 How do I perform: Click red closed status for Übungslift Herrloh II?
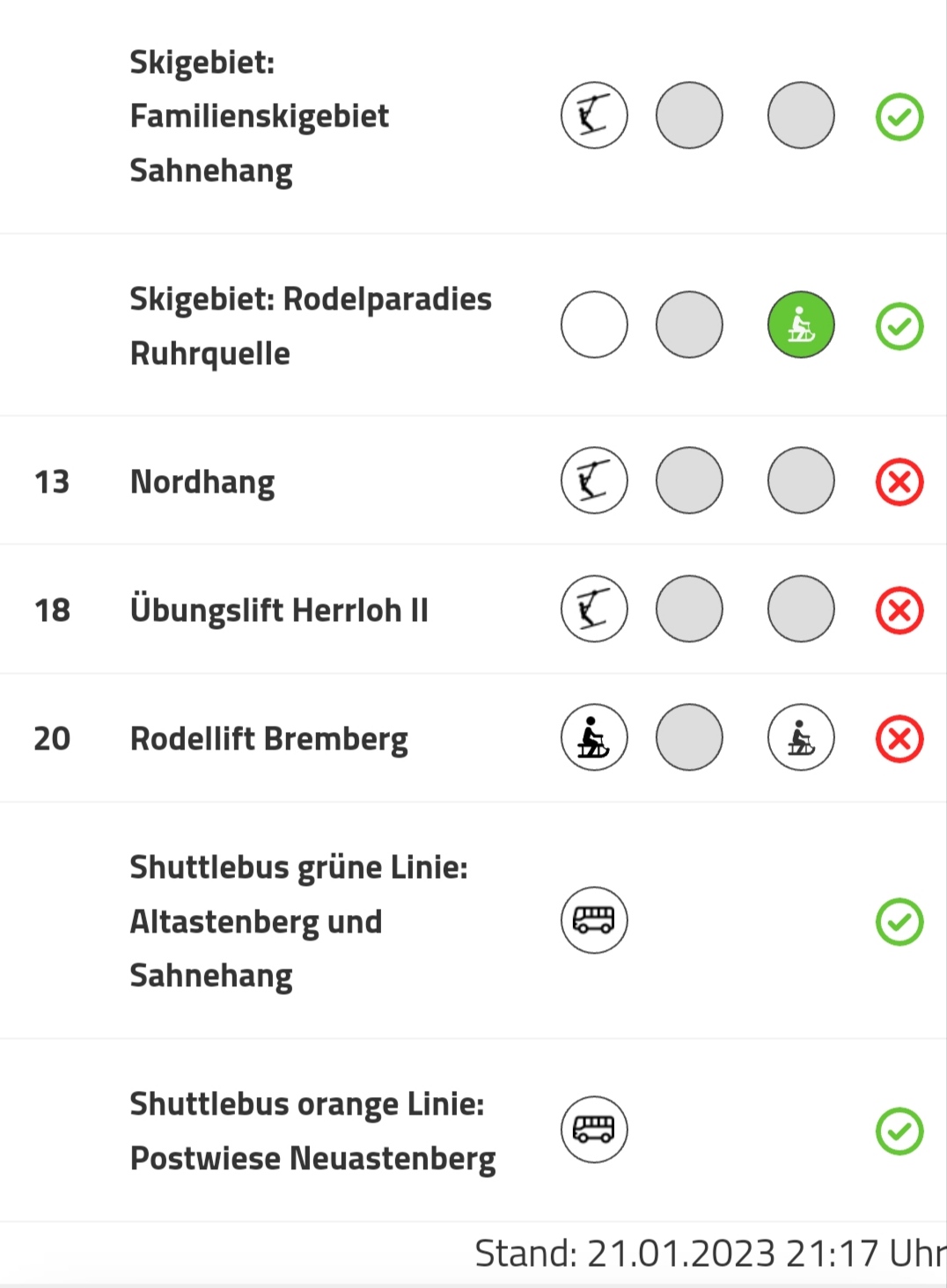899,611
